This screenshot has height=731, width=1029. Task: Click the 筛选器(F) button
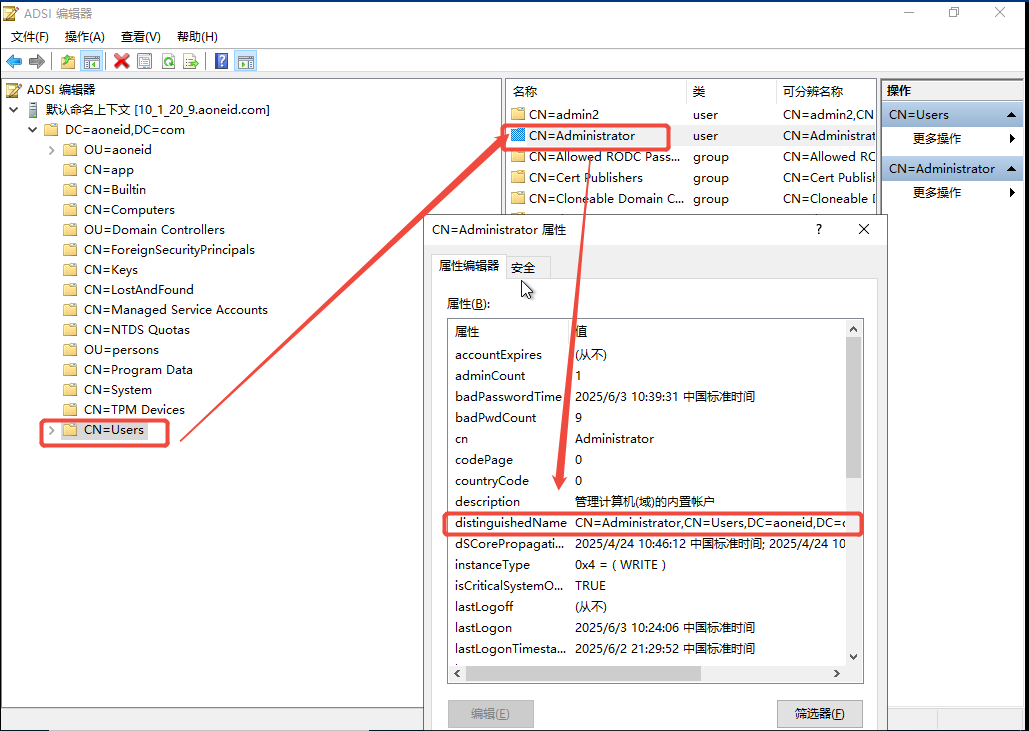pyautogui.click(x=820, y=714)
